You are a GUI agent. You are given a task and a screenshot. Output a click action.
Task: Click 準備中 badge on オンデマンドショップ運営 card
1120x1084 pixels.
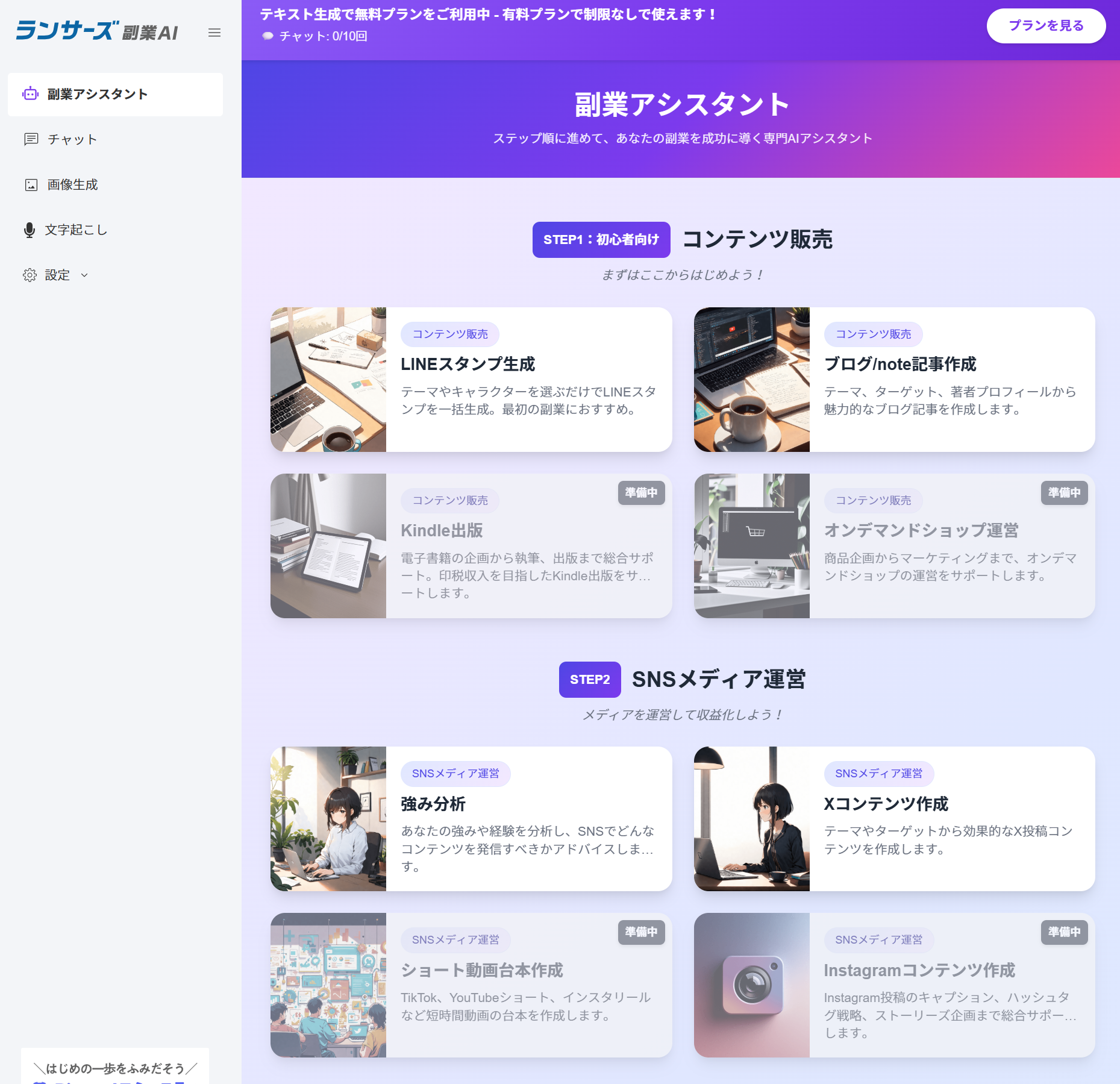click(x=1064, y=493)
